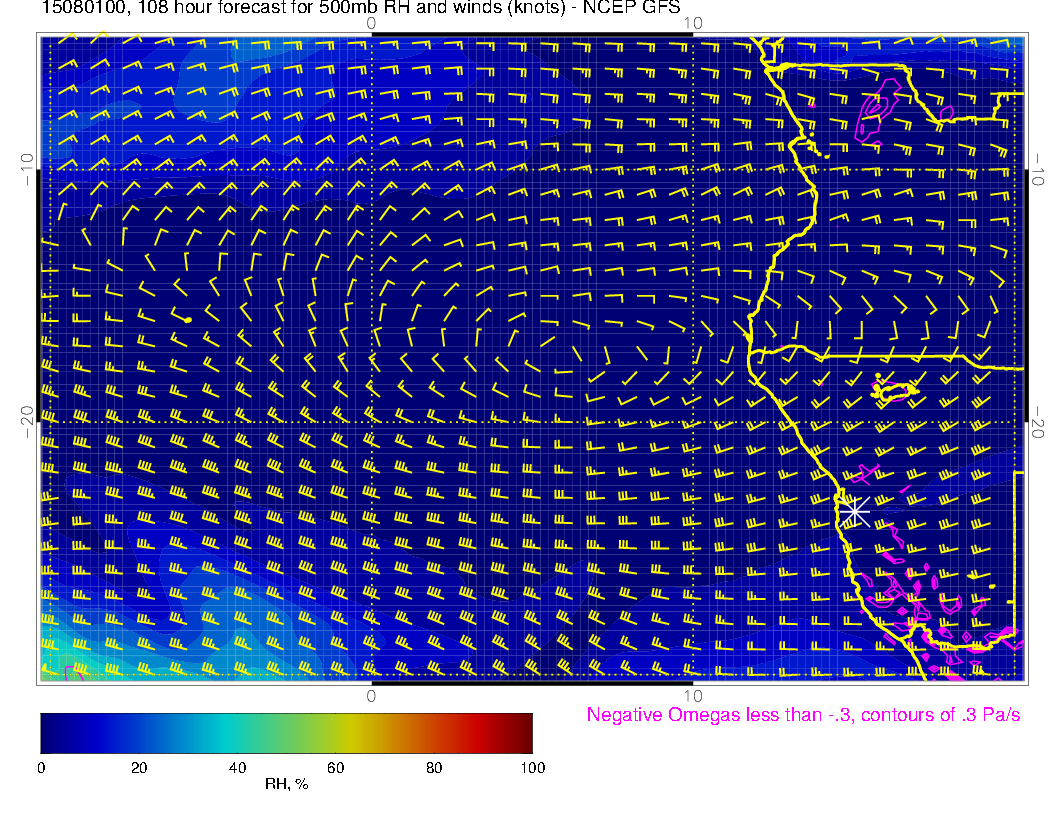
Task: Click the white asterisk marker on the coast
Action: pos(852,511)
